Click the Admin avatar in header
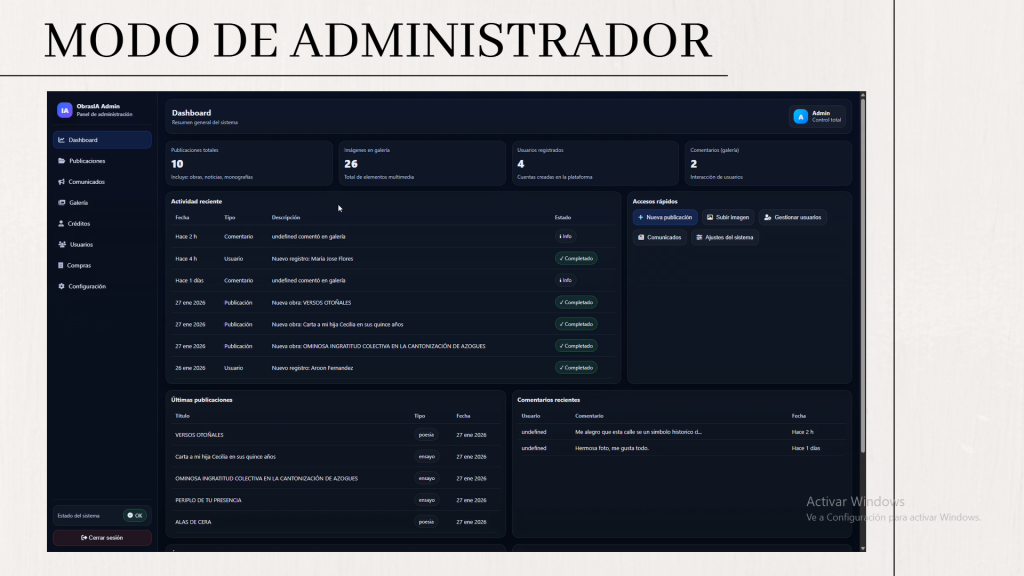Screen dimensions: 1024x576 coord(800,117)
